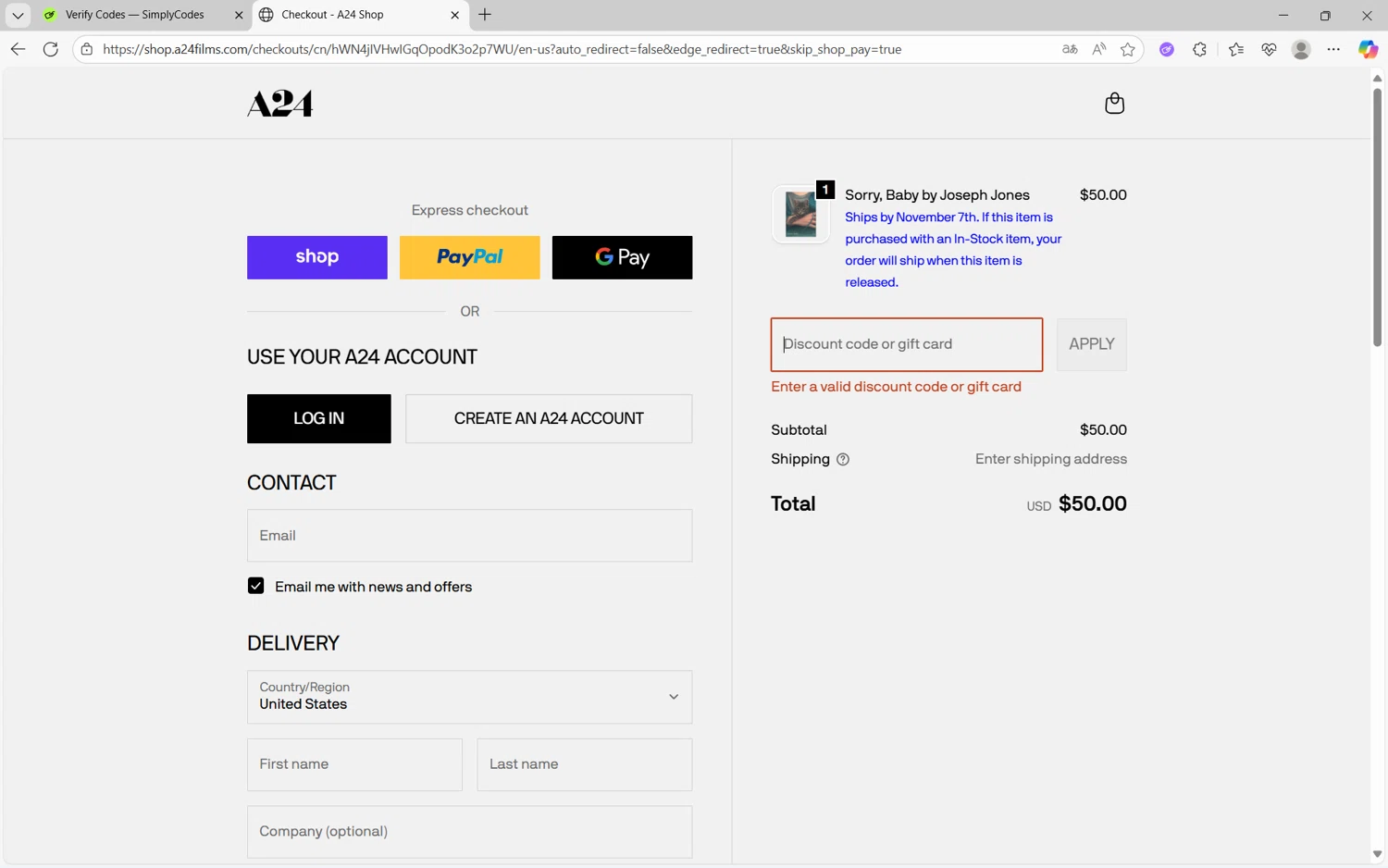Focus the Last name field

(584, 764)
